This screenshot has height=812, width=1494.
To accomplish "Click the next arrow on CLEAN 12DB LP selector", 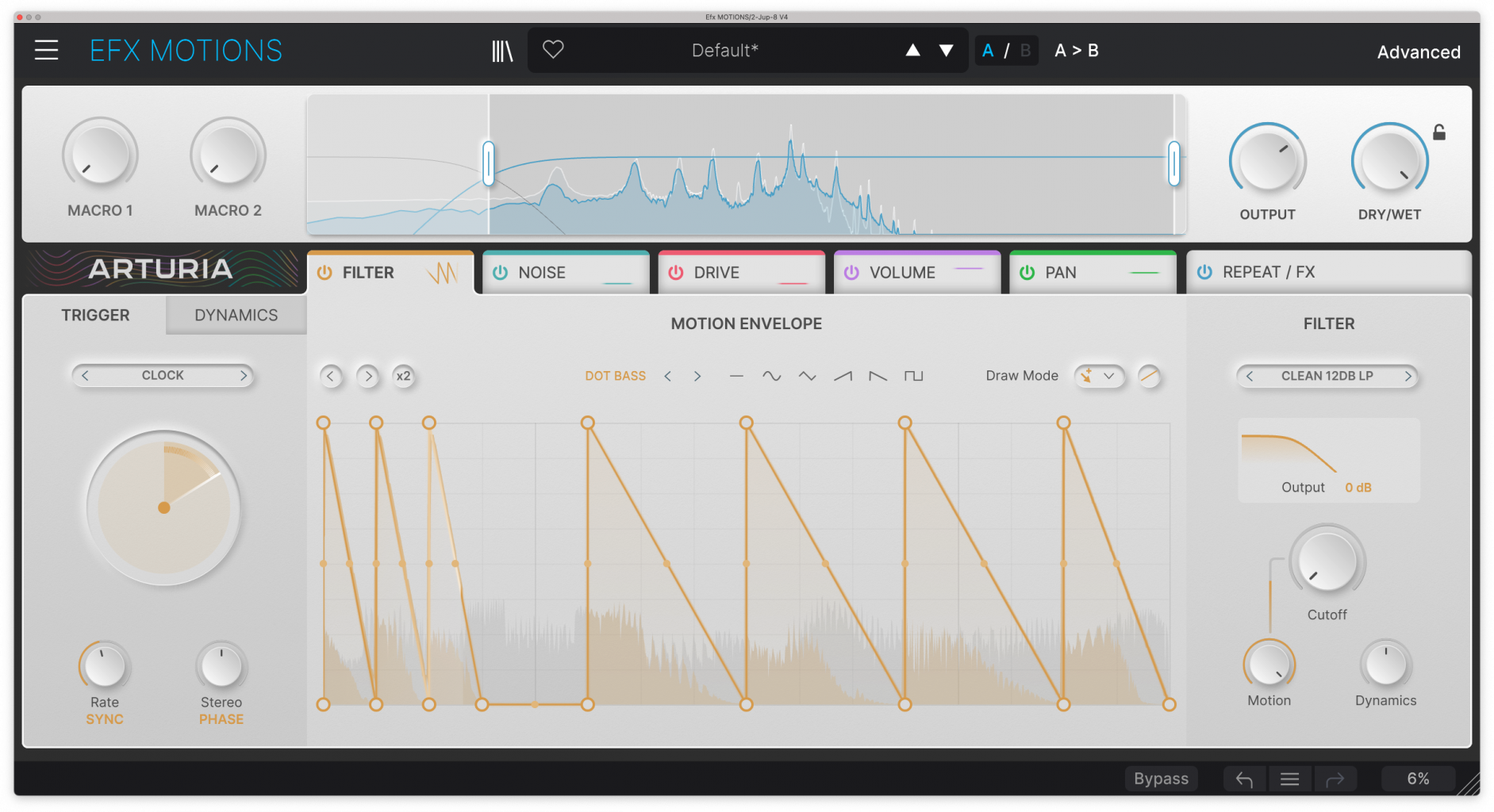I will click(x=1409, y=376).
